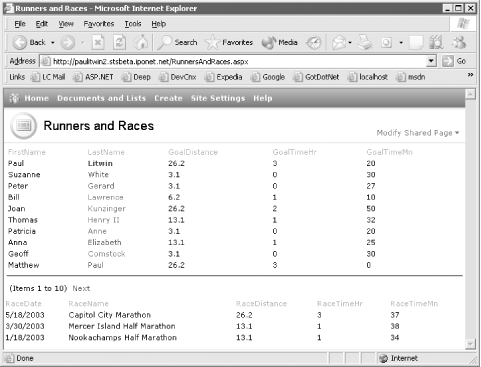Show the History clock icon

click(x=314, y=43)
